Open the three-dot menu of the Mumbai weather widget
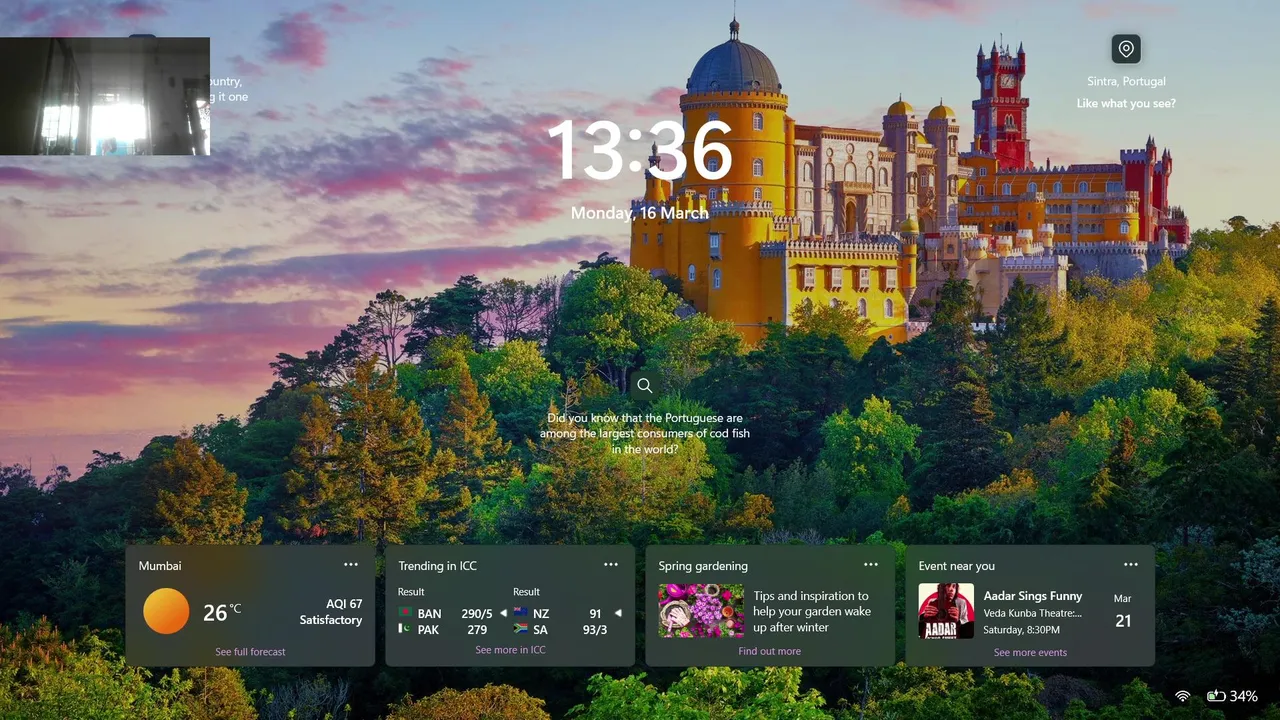Viewport: 1280px width, 720px height. (x=351, y=565)
